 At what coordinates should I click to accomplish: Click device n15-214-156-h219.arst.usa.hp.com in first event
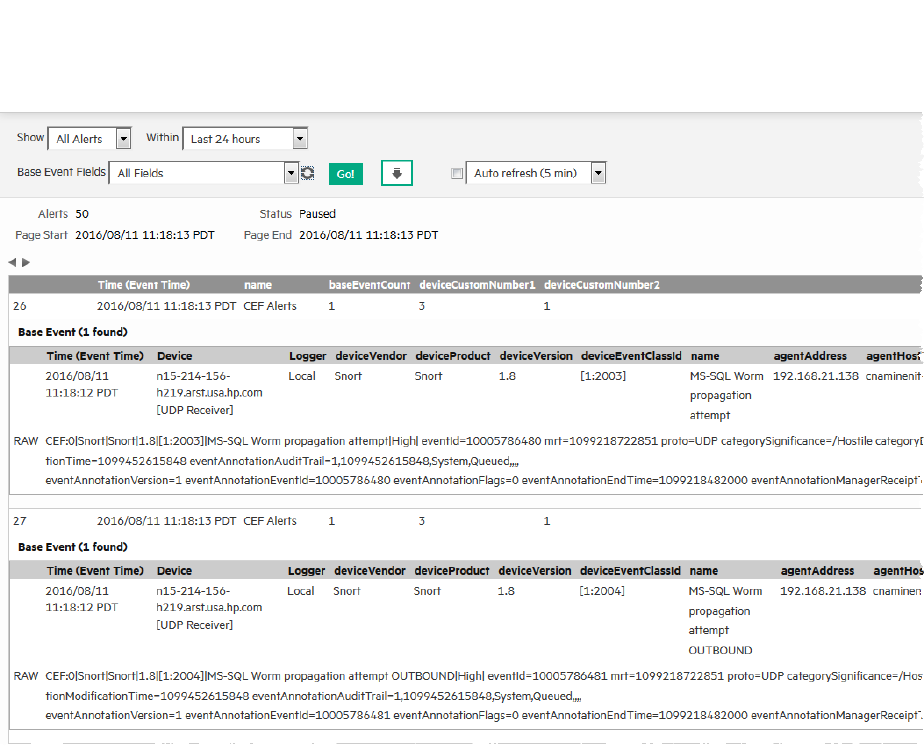[209, 393]
